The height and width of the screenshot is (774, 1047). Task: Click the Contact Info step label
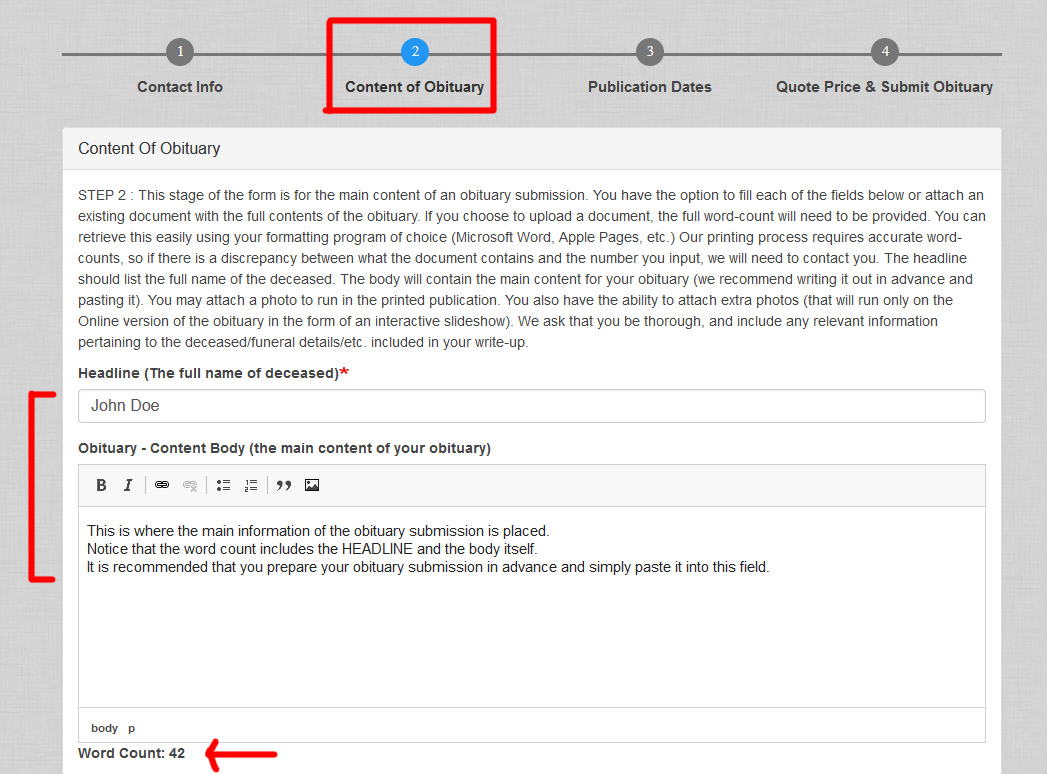180,87
